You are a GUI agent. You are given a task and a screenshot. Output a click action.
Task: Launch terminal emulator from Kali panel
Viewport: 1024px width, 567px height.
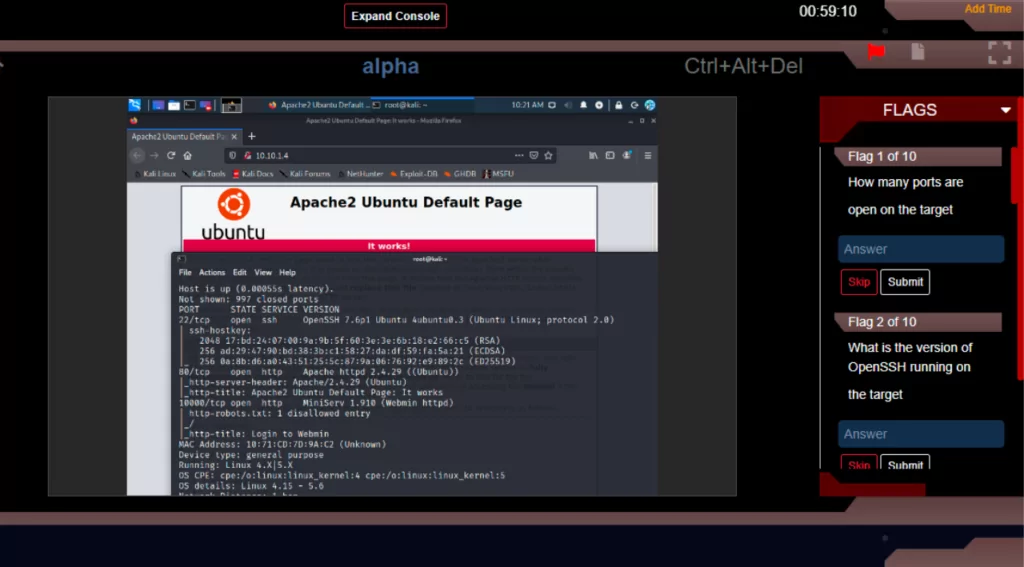(x=189, y=105)
